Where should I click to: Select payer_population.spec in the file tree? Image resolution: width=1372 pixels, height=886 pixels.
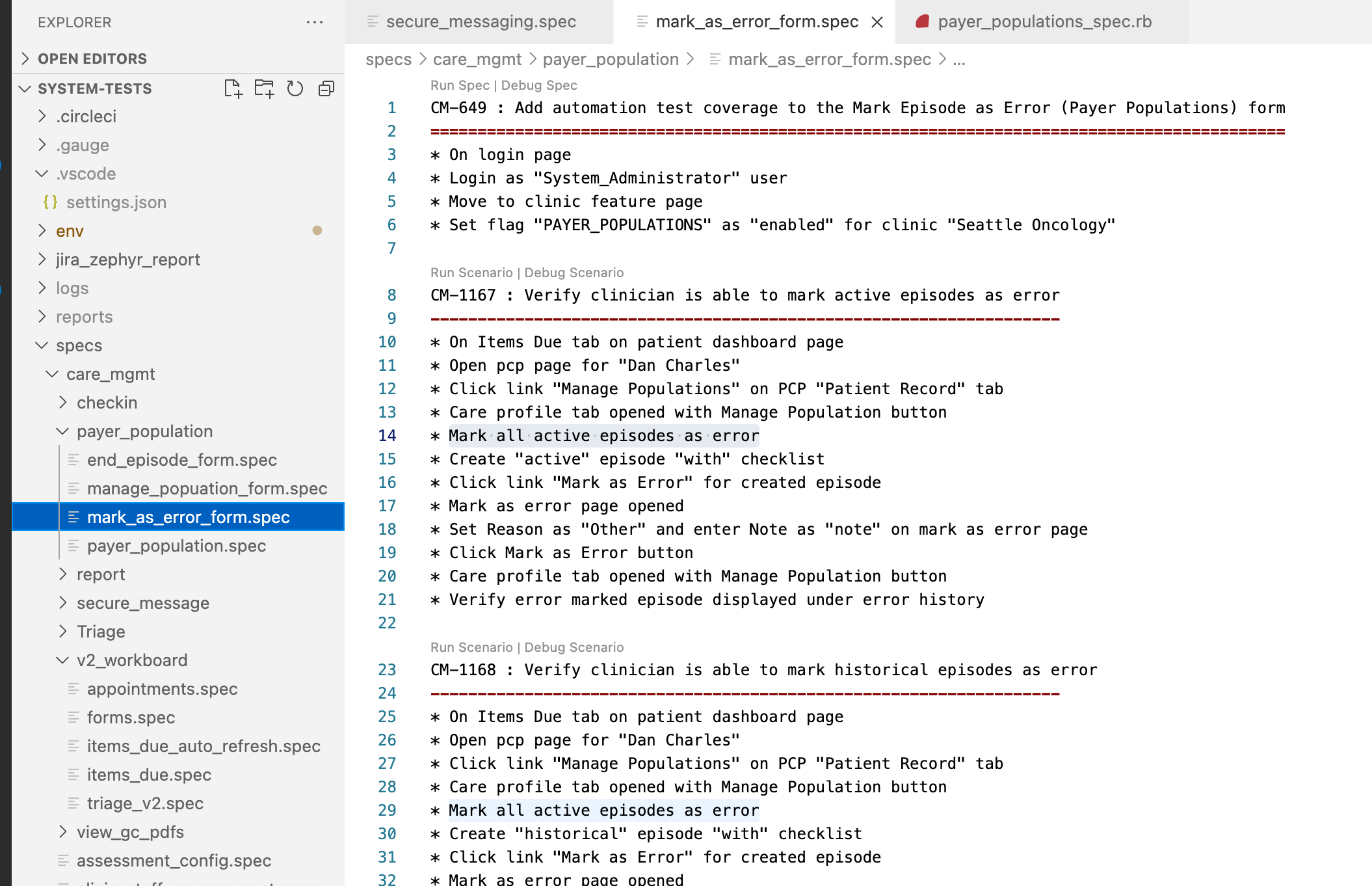coord(177,546)
